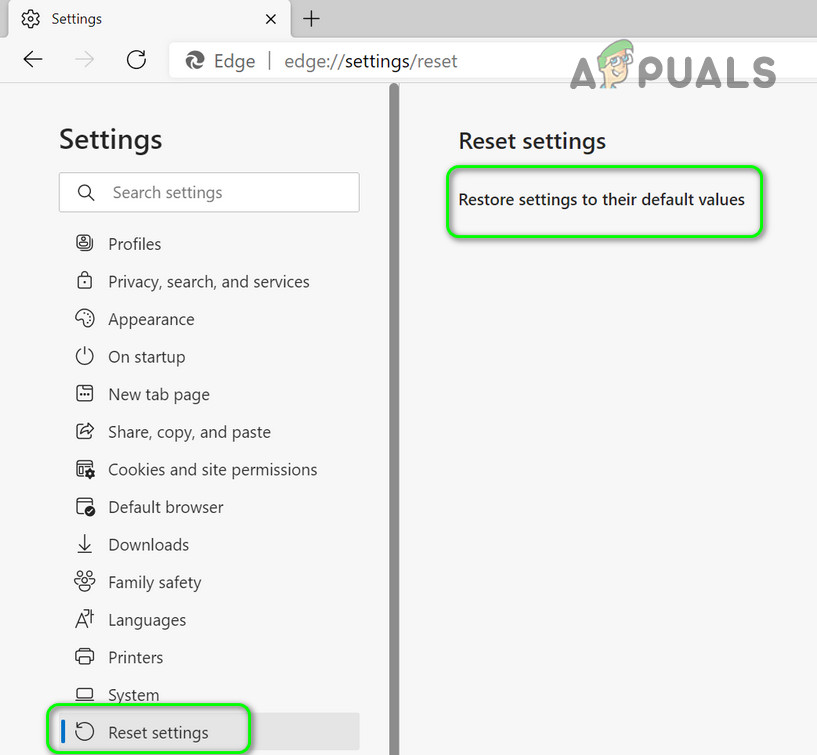Click the On startup power icon
This screenshot has width=817, height=755.
[84, 356]
